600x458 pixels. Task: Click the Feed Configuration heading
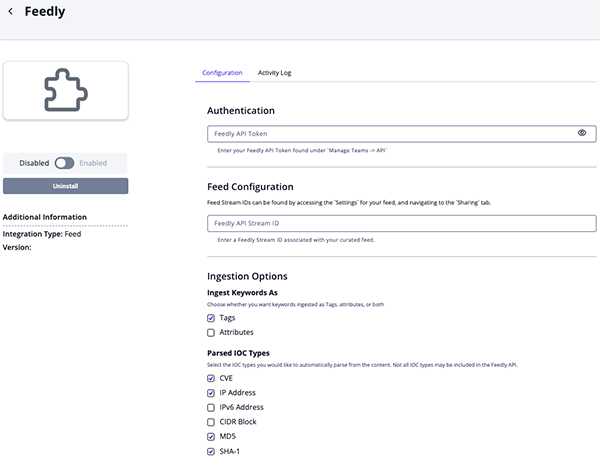(x=250, y=187)
